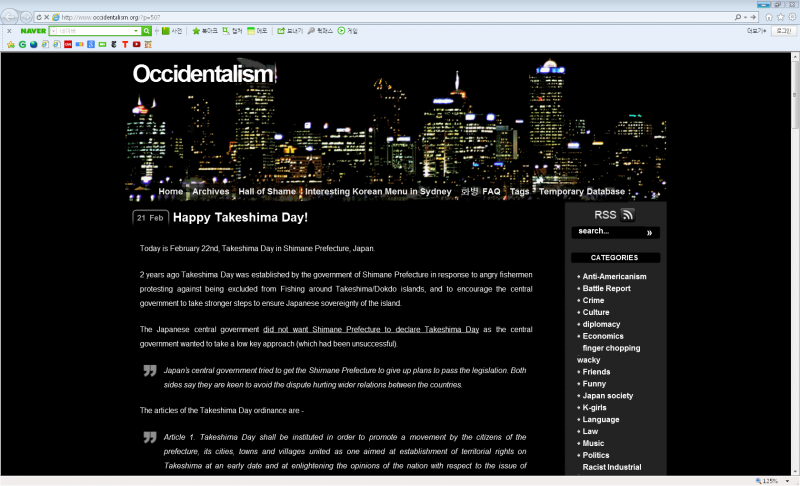Open the browser Home page icon
Image resolution: width=800 pixels, height=486 pixels.
767,17
